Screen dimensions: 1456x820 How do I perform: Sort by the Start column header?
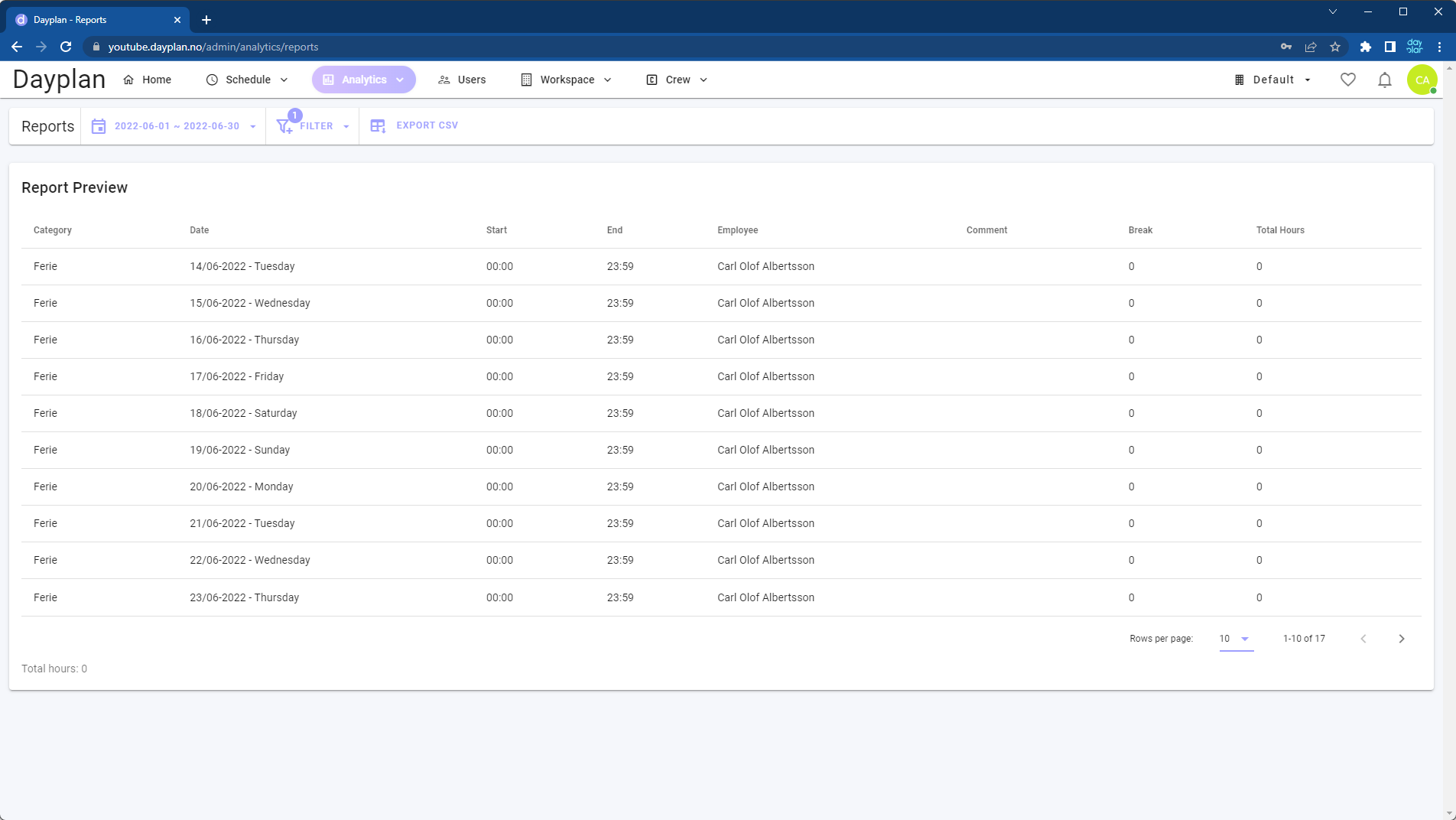pos(496,230)
